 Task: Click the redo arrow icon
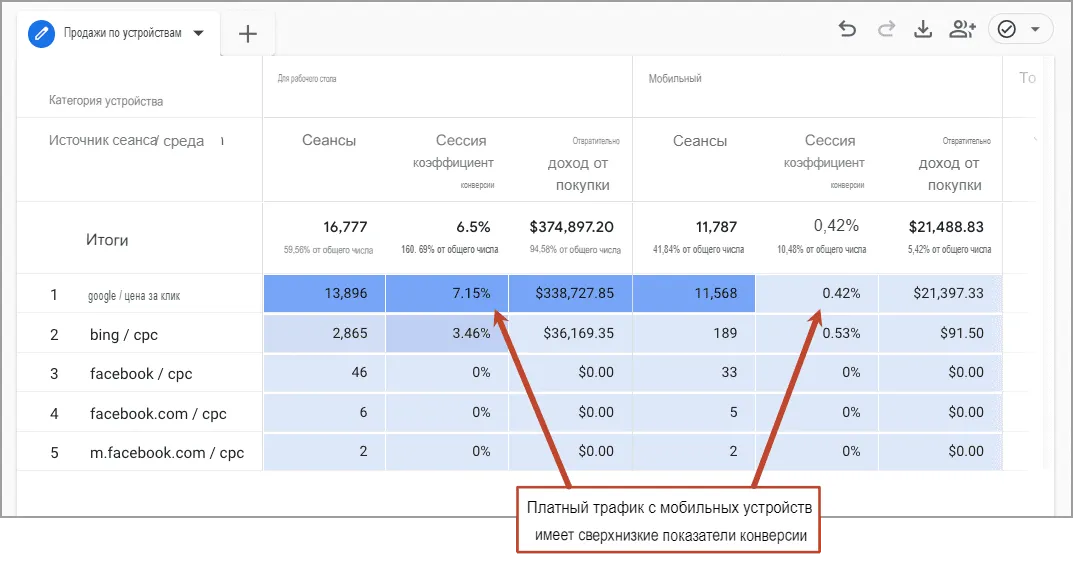pos(886,29)
